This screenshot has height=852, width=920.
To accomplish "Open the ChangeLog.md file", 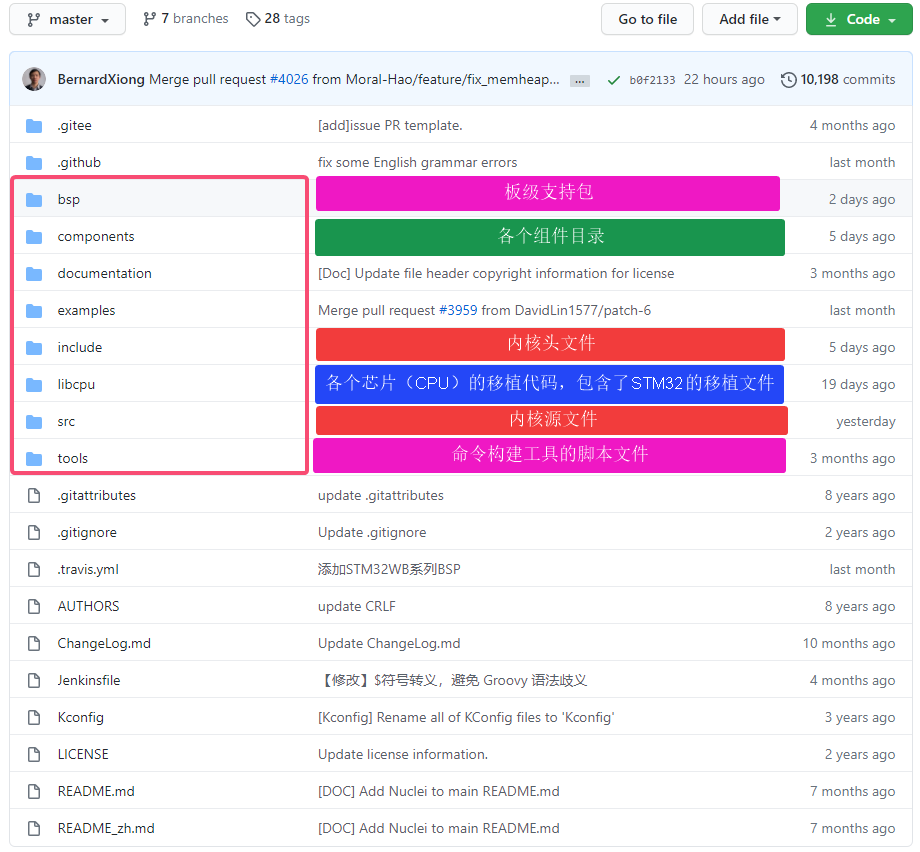I will [x=104, y=643].
